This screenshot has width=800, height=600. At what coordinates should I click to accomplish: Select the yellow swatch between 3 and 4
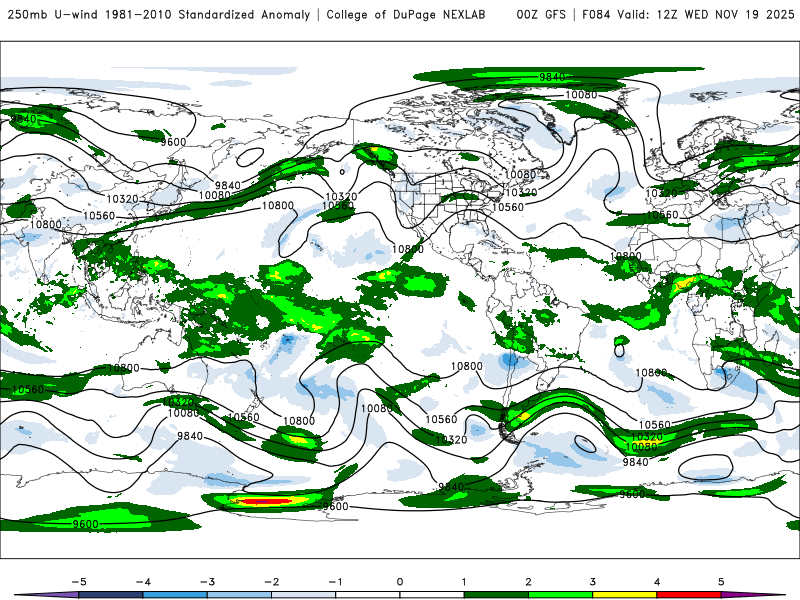click(624, 595)
